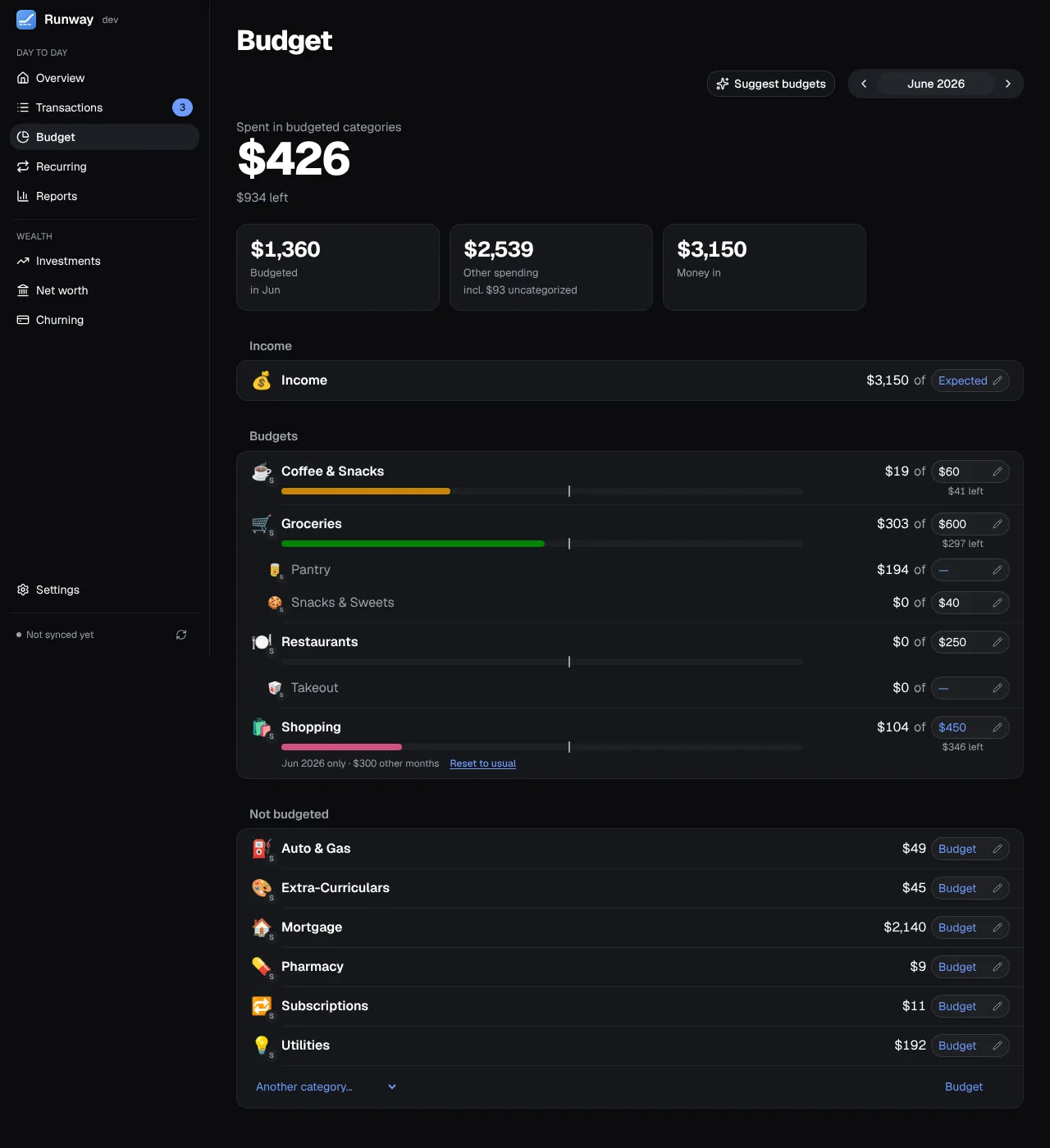1050x1148 pixels.
Task: Open Churning in the sidebar
Action: [x=104, y=320]
